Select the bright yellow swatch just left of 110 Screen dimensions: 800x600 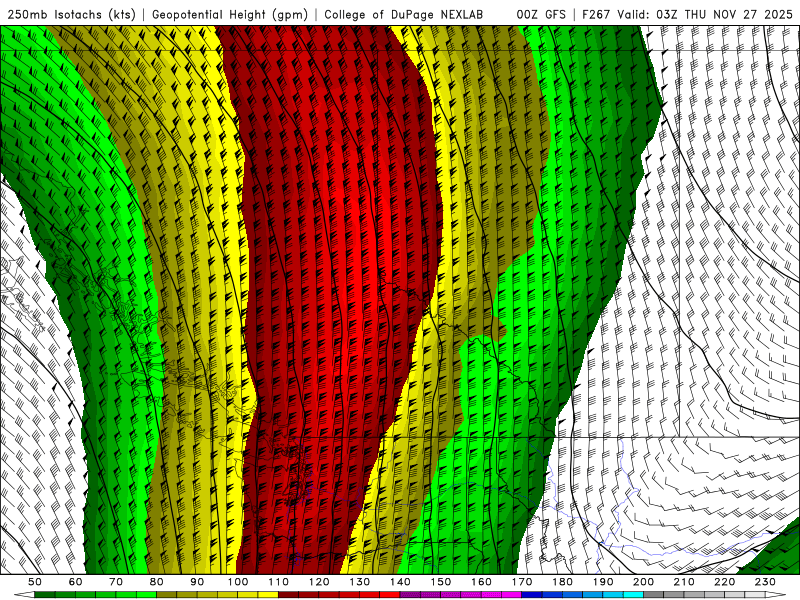pyautogui.click(x=268, y=595)
